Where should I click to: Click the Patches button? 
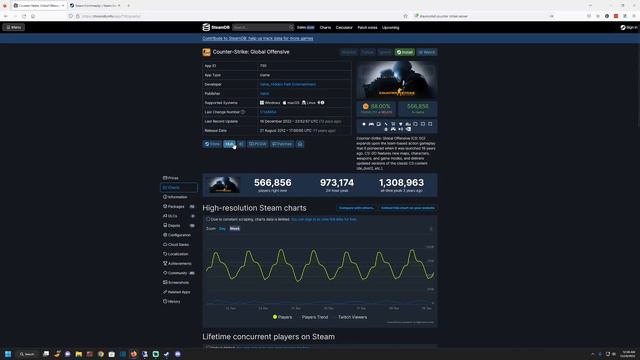click(x=282, y=144)
